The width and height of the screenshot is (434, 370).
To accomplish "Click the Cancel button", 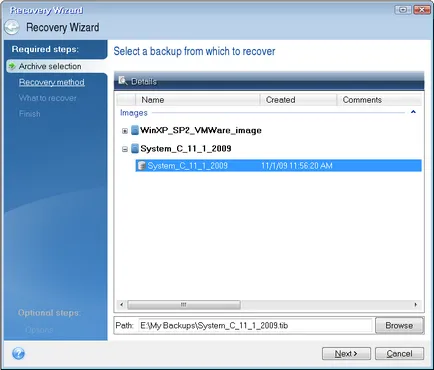I will pyautogui.click(x=399, y=353).
